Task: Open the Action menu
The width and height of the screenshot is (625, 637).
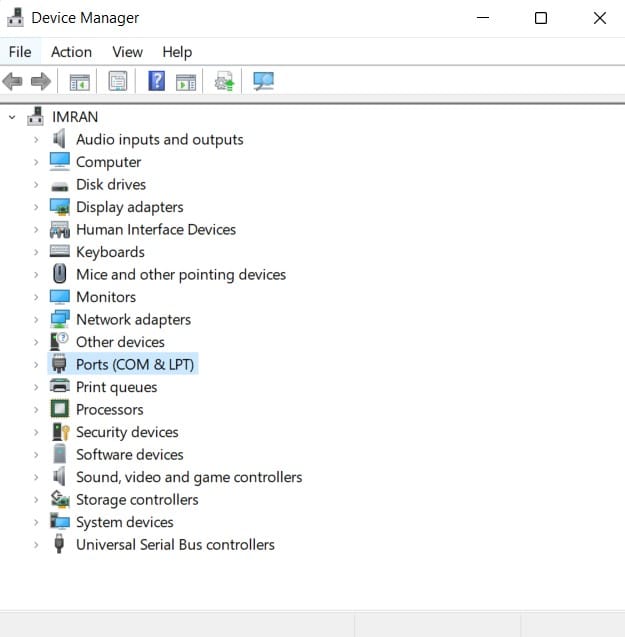Action: point(72,52)
